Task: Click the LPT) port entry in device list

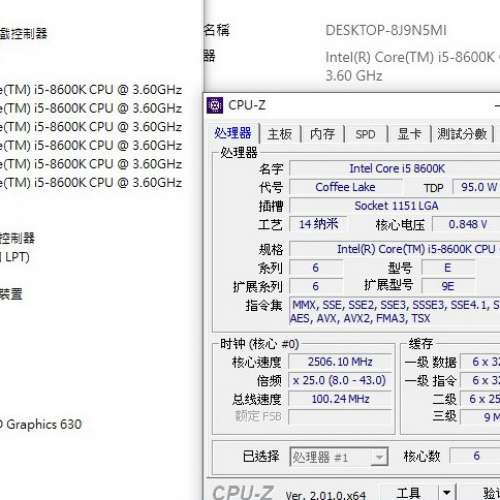Action: coord(15,257)
